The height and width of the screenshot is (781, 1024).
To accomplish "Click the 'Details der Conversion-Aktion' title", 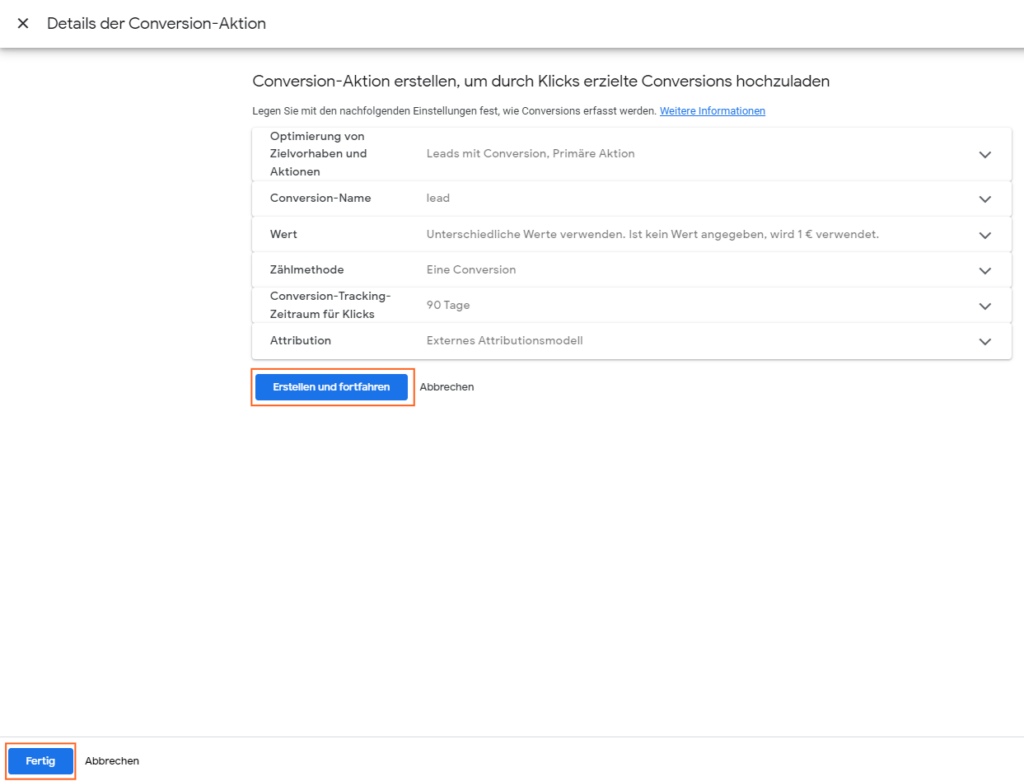I will [x=156, y=24].
